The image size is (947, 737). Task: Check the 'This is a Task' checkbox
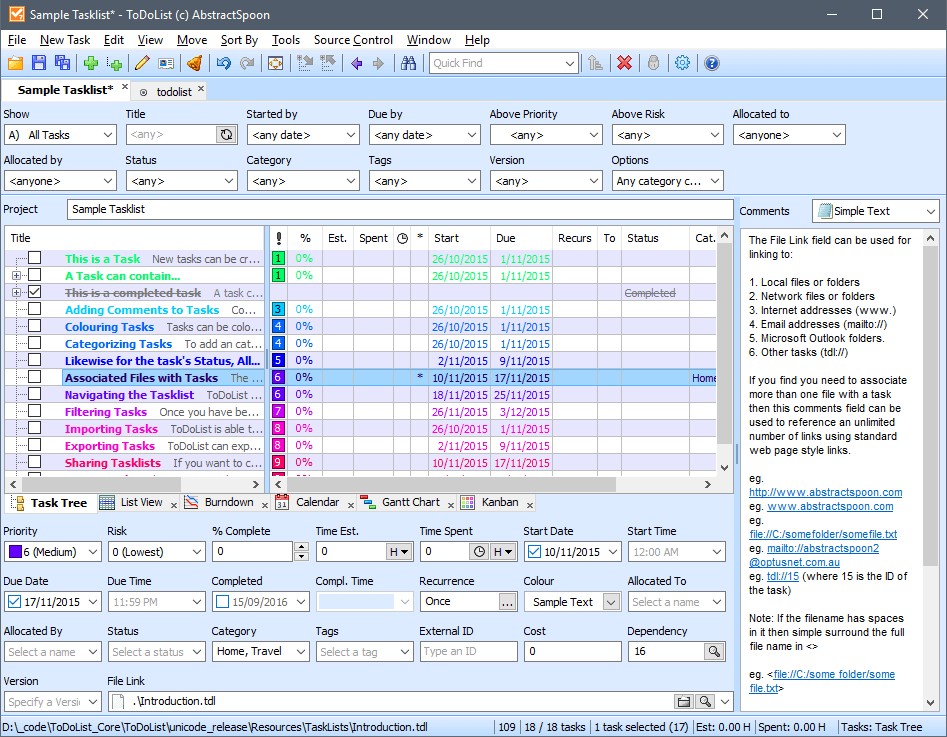[x=35, y=259]
